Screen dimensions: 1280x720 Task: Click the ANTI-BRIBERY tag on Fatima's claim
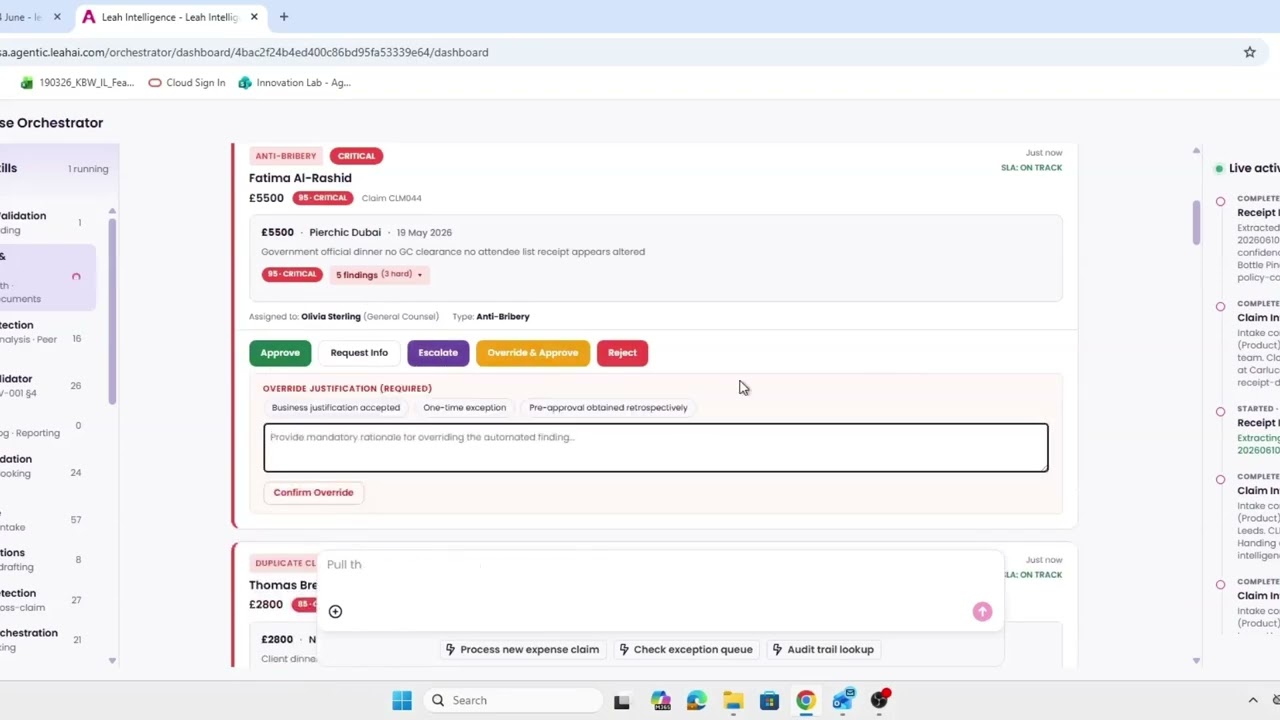pyautogui.click(x=285, y=156)
